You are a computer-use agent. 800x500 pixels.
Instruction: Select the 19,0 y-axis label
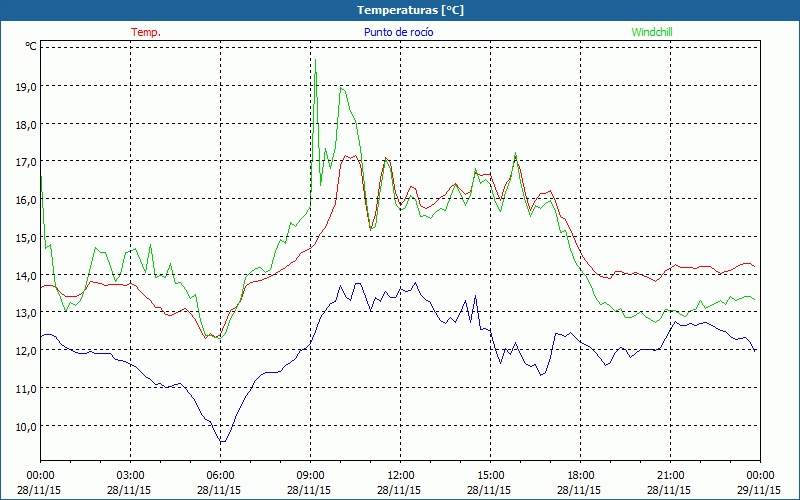[26, 86]
